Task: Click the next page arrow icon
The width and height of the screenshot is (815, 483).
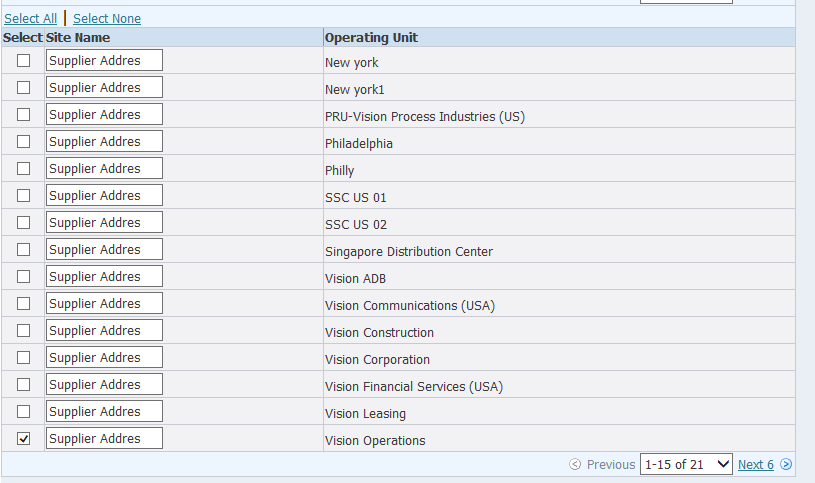Action: (786, 465)
